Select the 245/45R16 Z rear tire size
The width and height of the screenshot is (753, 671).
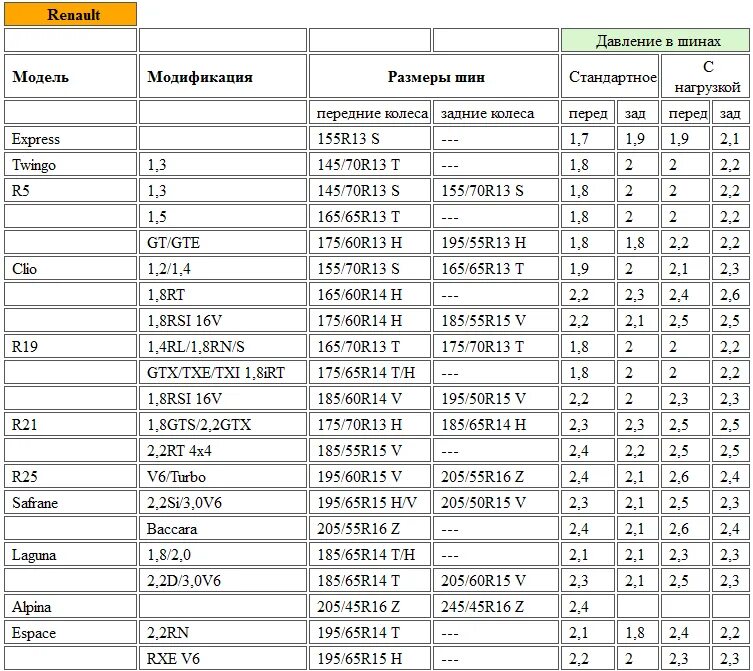(x=496, y=606)
